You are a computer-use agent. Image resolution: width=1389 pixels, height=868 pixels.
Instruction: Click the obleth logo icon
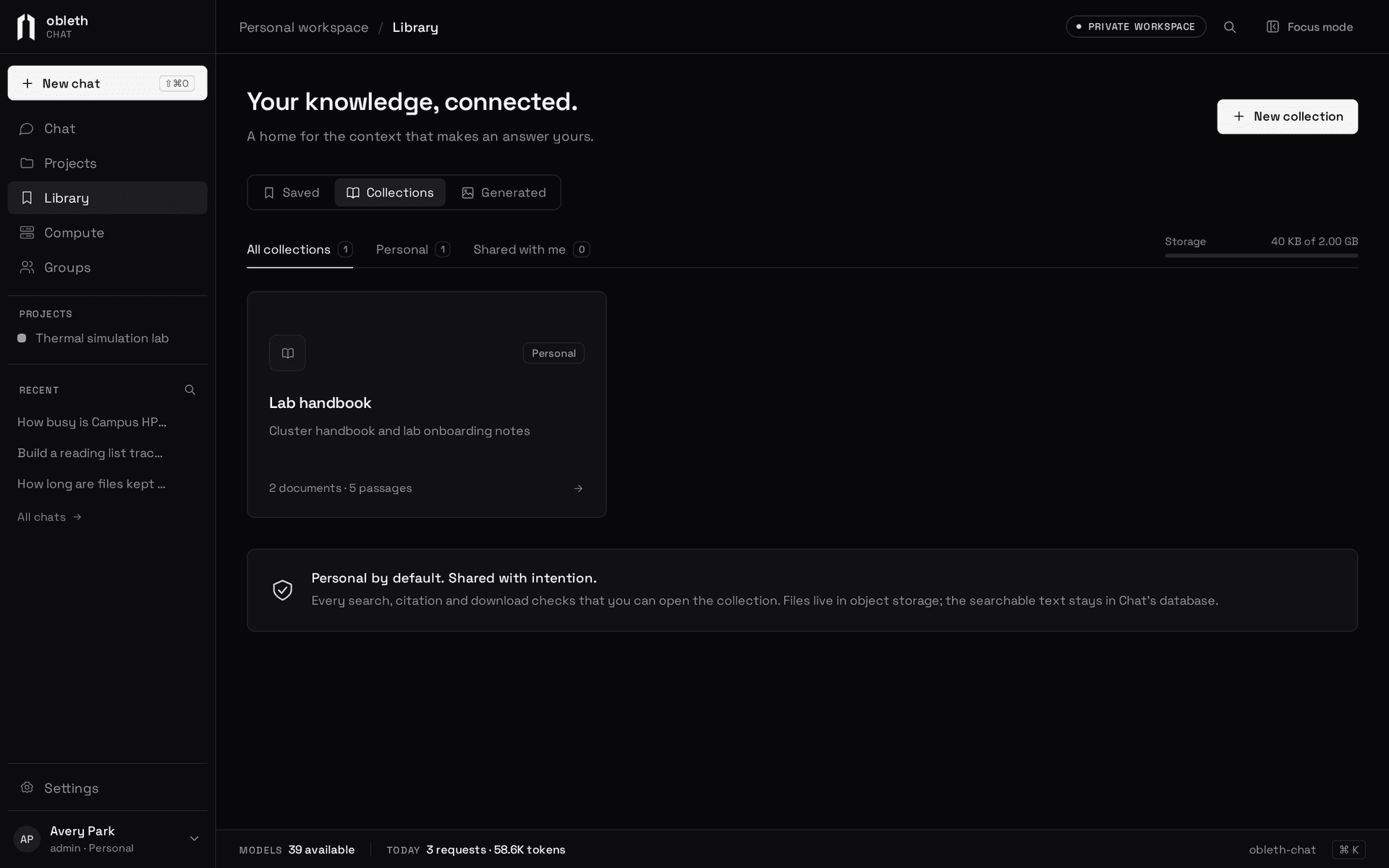pyautogui.click(x=26, y=27)
